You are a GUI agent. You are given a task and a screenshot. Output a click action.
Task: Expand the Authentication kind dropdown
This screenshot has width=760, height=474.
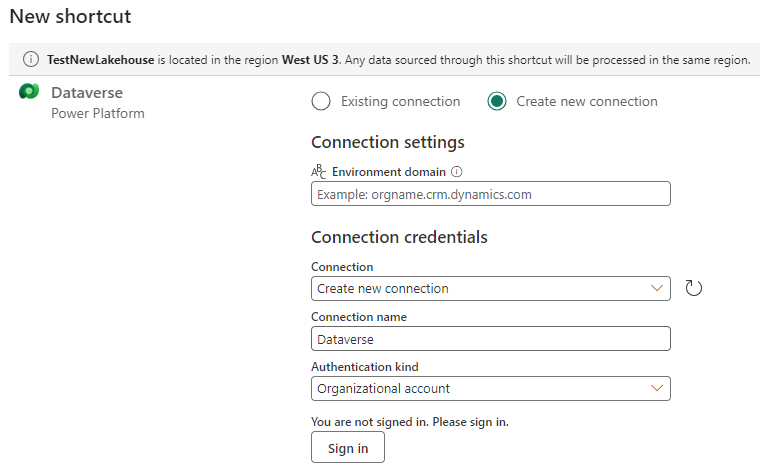point(491,388)
